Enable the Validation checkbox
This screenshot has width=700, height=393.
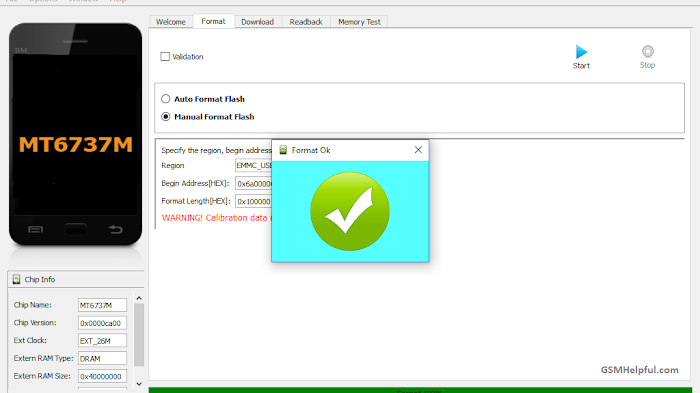pyautogui.click(x=165, y=57)
